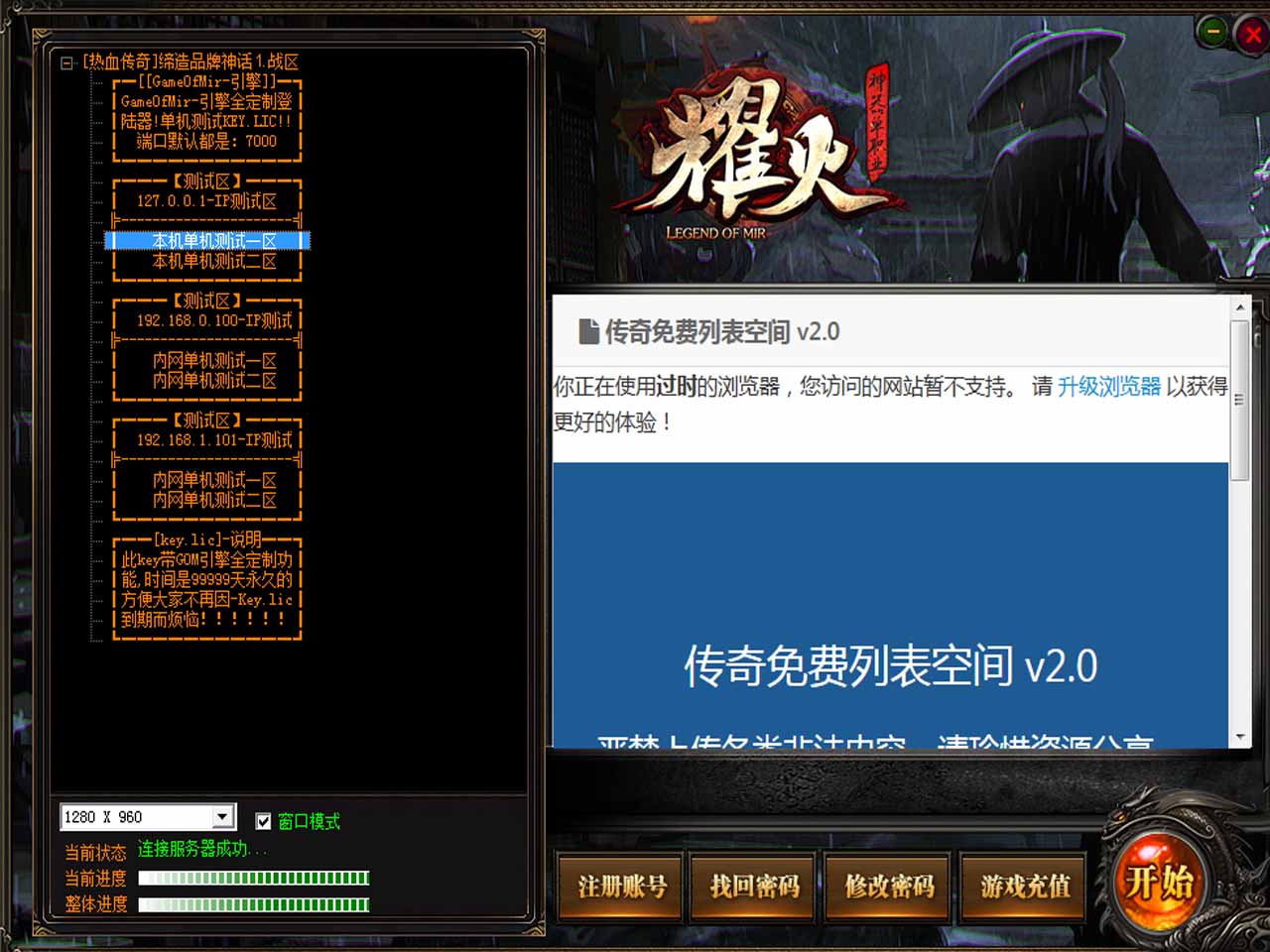Screen dimensions: 1270x952
Task: Click 注册账号 button
Action: (x=622, y=886)
